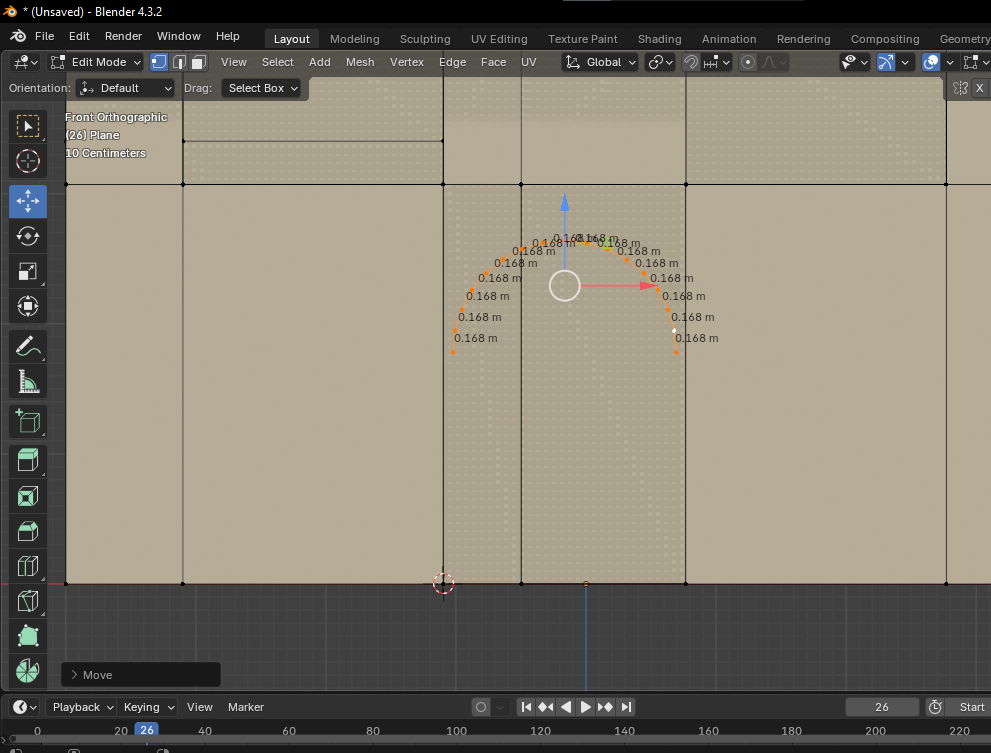Image resolution: width=991 pixels, height=753 pixels.
Task: Jump to next keyframe
Action: pyautogui.click(x=605, y=707)
